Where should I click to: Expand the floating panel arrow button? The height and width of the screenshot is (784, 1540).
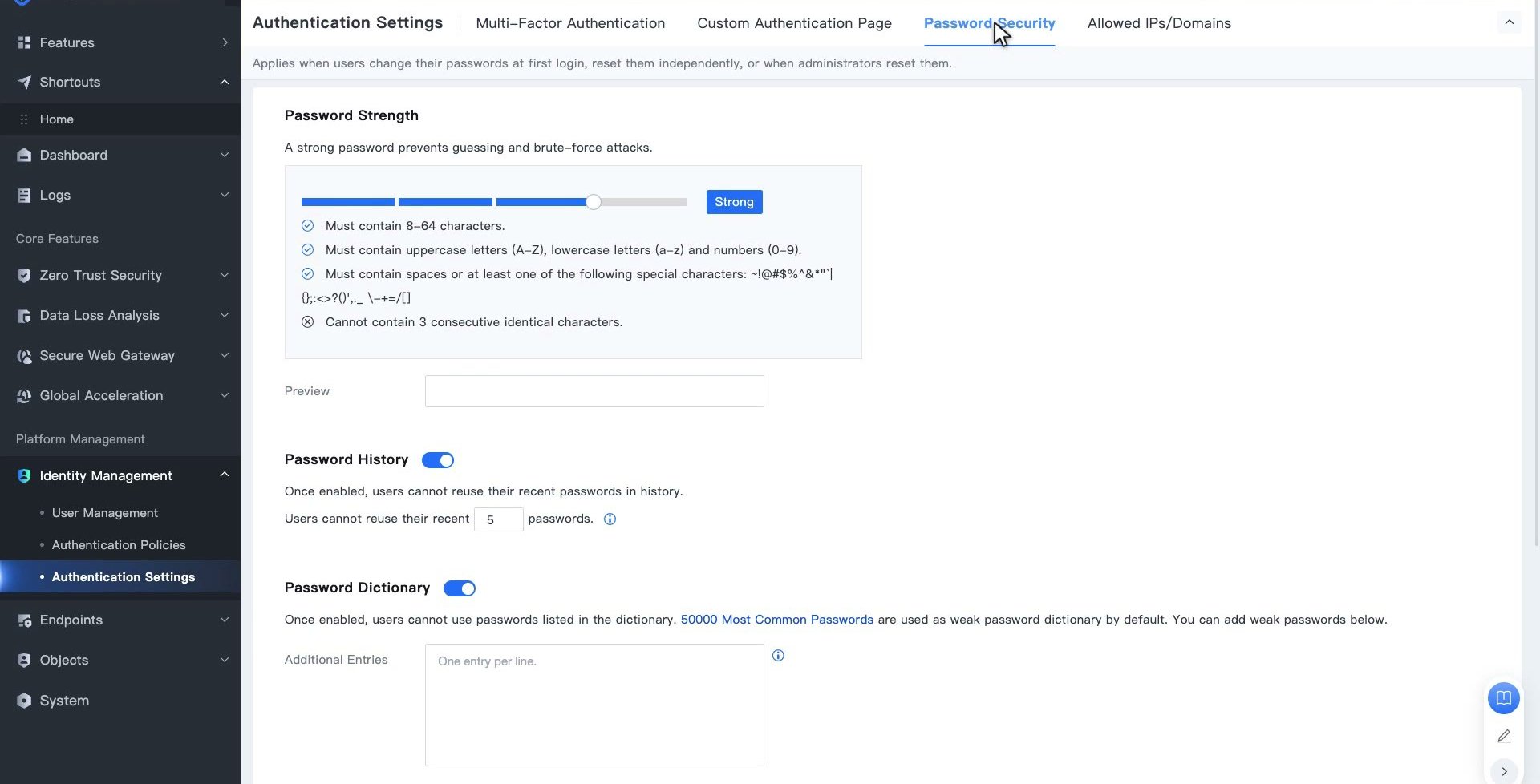(1504, 771)
